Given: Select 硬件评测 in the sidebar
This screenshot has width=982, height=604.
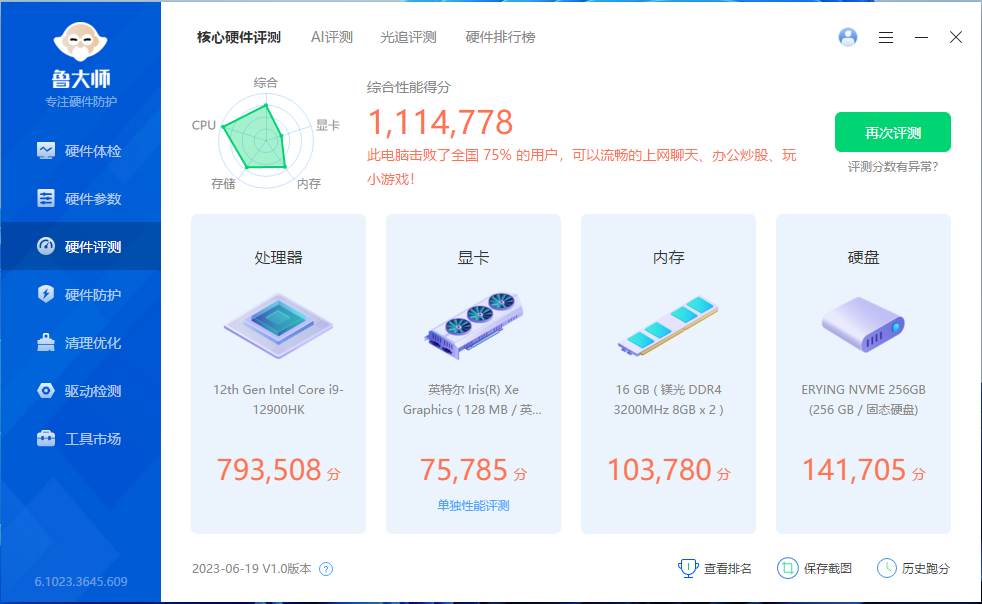Looking at the screenshot, I should (80, 246).
